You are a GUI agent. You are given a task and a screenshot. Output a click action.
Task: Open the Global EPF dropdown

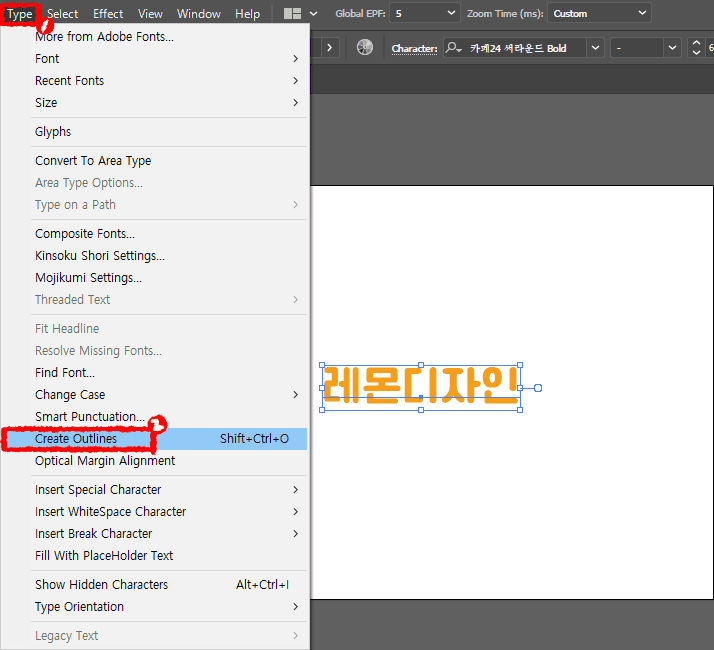coord(424,13)
